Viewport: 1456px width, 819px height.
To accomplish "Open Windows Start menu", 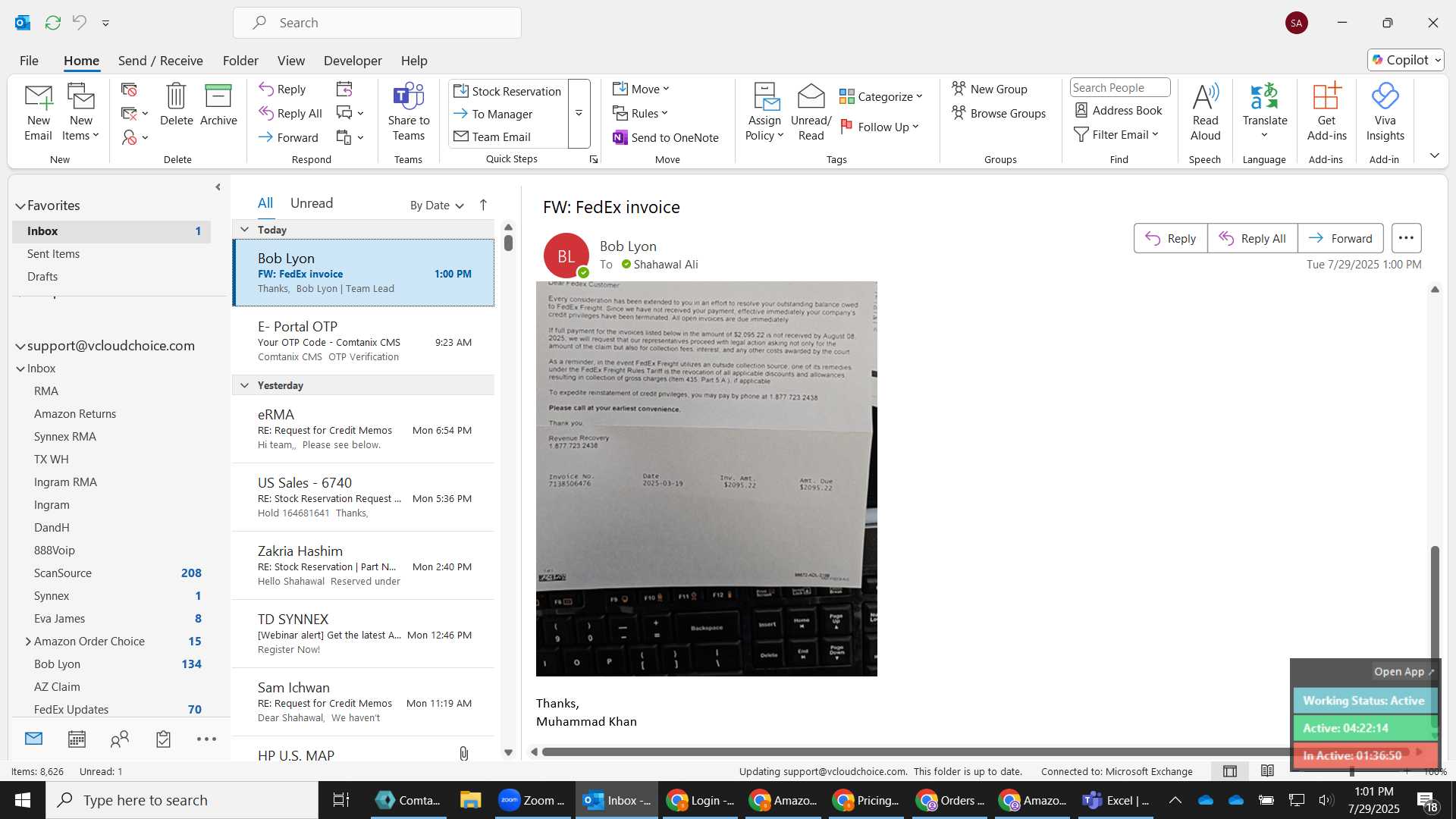I will point(23,800).
